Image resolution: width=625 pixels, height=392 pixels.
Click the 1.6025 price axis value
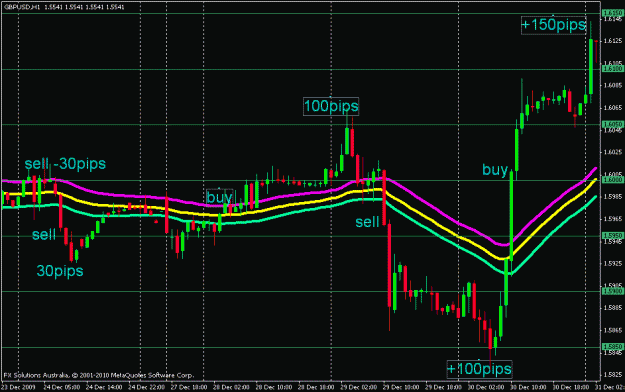(x=613, y=152)
